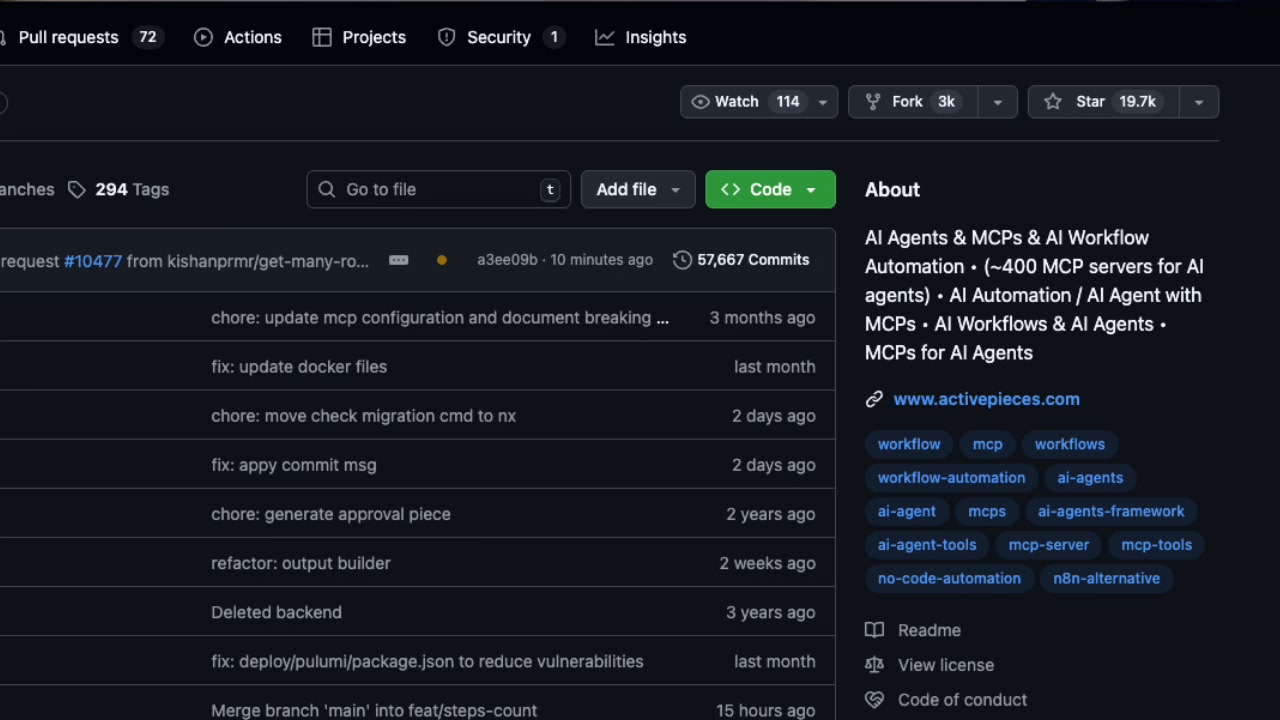
Task: Click the fork icon on the Fork button
Action: [x=875, y=101]
